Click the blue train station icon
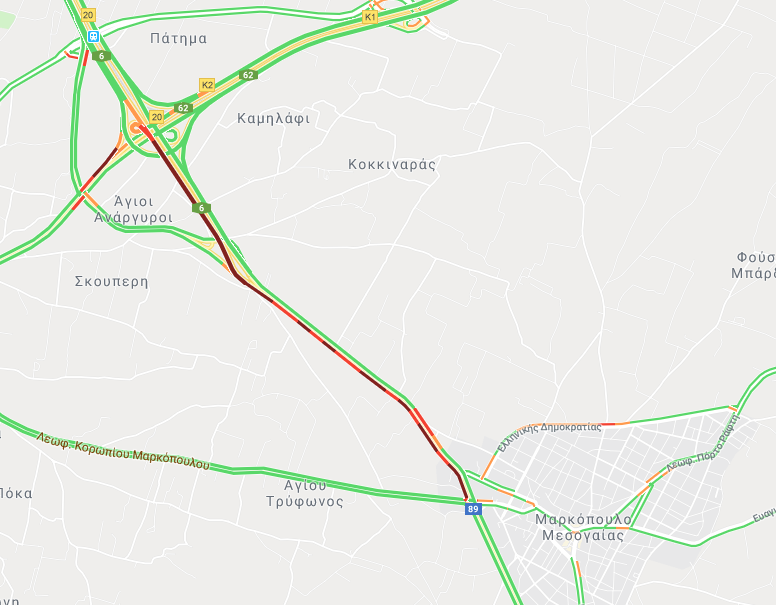 93,36
